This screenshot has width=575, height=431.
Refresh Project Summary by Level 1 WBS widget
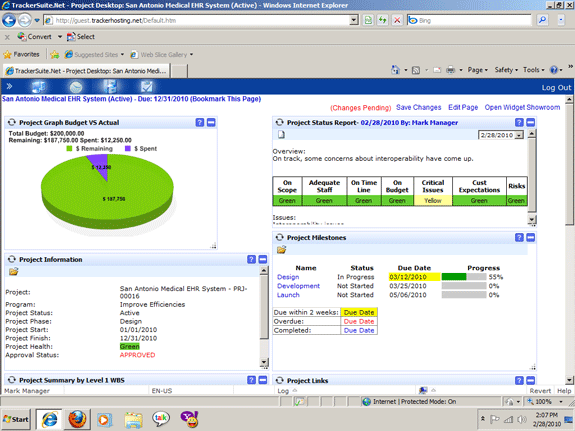coord(12,380)
